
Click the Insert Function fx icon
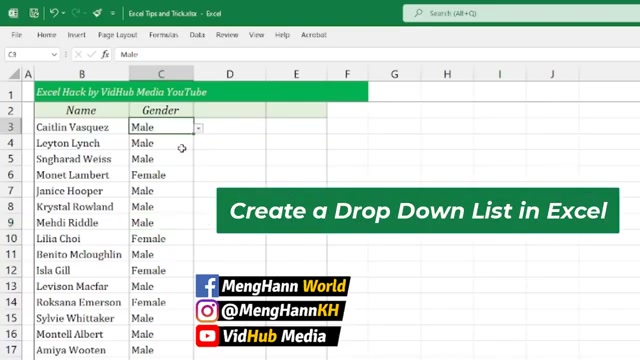105,54
